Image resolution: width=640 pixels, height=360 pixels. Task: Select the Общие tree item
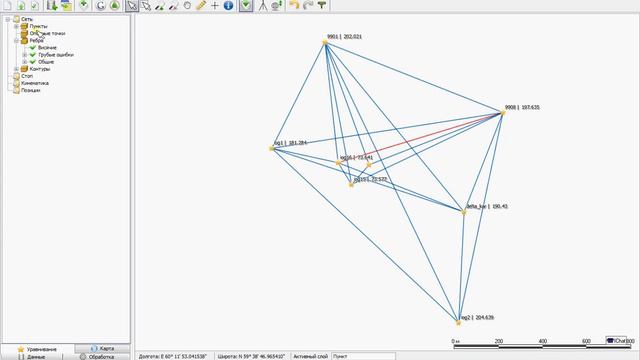pyautogui.click(x=46, y=62)
